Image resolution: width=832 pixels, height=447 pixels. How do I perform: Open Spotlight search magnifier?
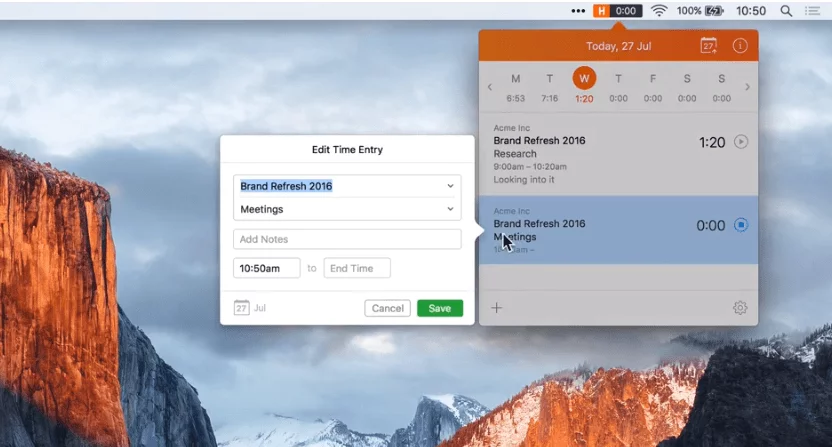click(x=786, y=11)
